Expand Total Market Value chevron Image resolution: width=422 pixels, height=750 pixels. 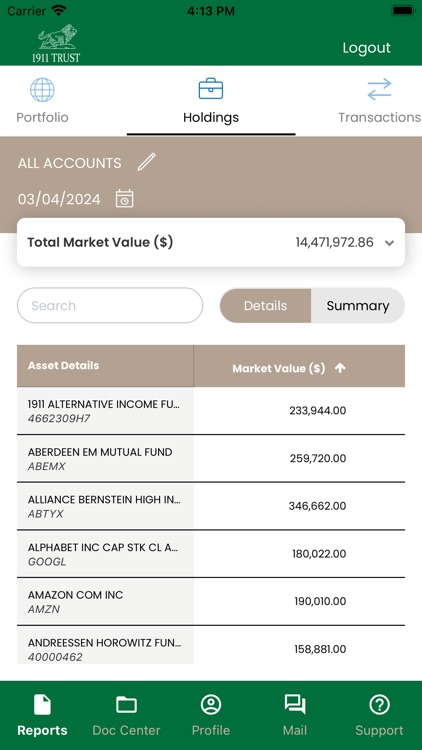click(389, 243)
